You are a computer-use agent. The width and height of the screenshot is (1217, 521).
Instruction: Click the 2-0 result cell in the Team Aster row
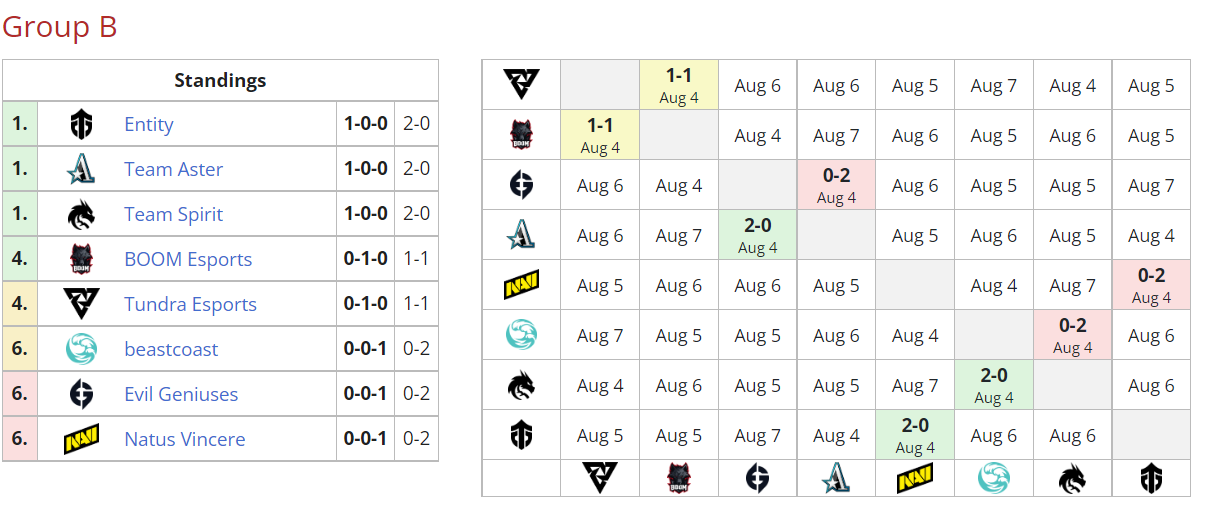click(x=757, y=235)
